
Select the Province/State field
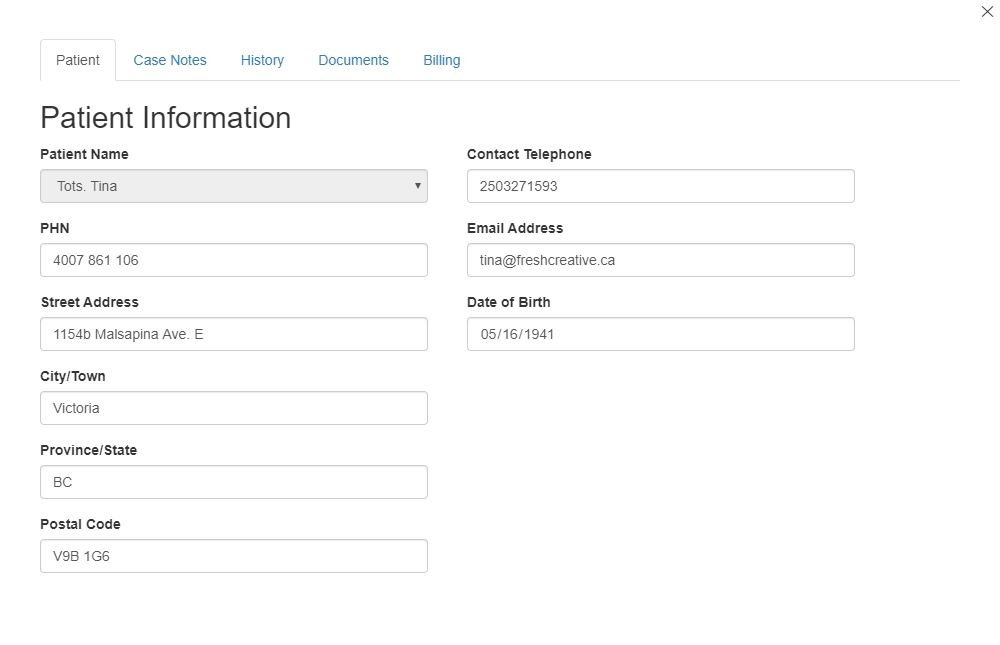(x=234, y=482)
